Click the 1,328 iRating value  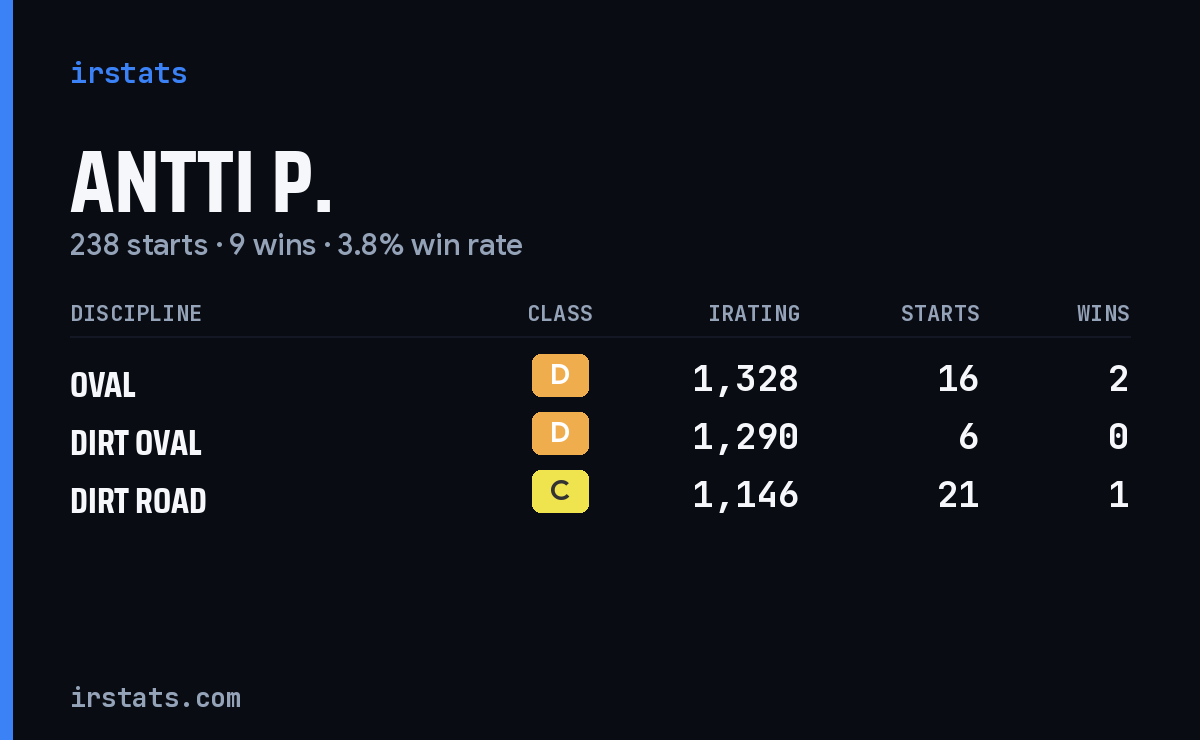tap(746, 379)
